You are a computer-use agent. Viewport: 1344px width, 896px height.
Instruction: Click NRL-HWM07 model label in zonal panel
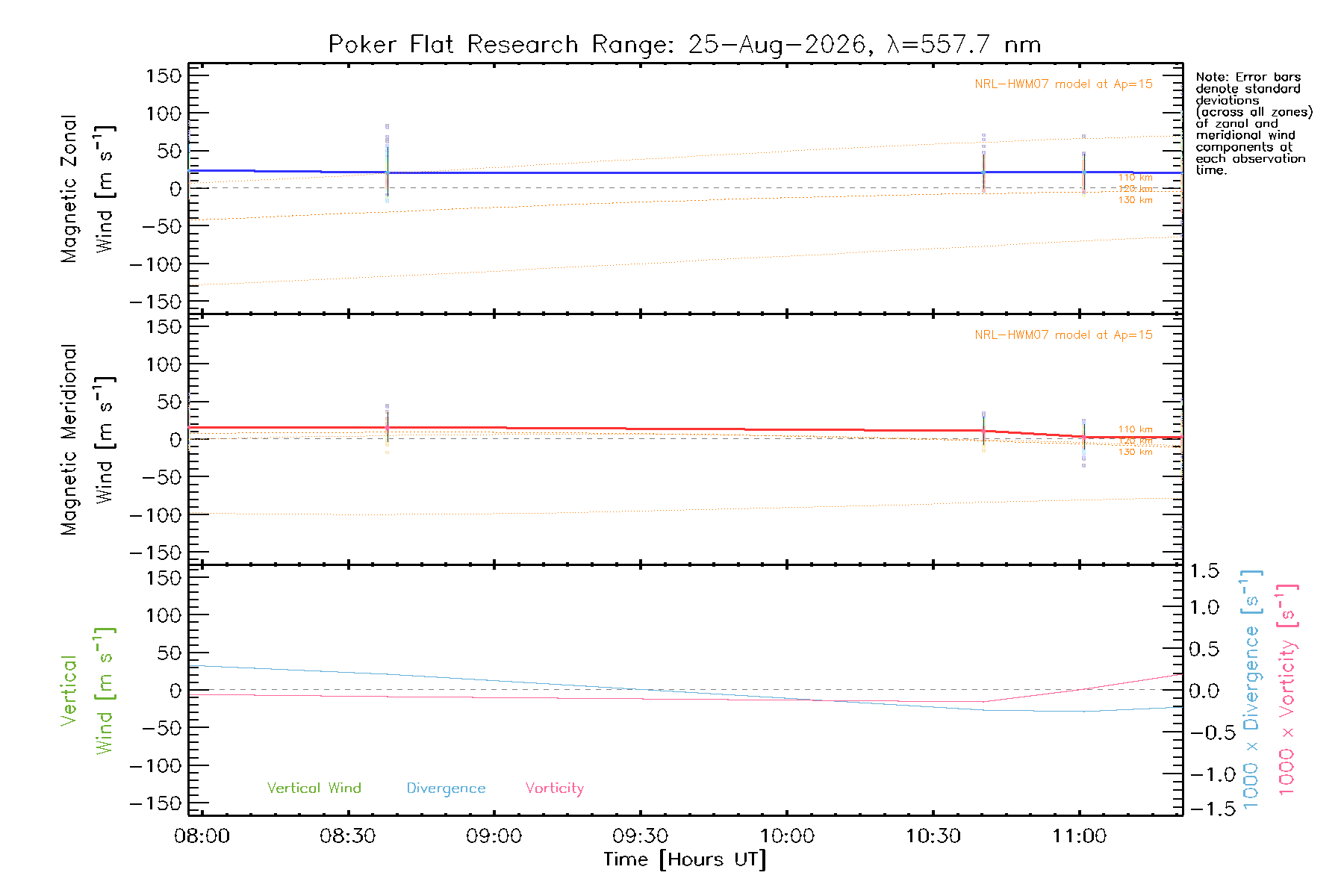coord(1063,84)
